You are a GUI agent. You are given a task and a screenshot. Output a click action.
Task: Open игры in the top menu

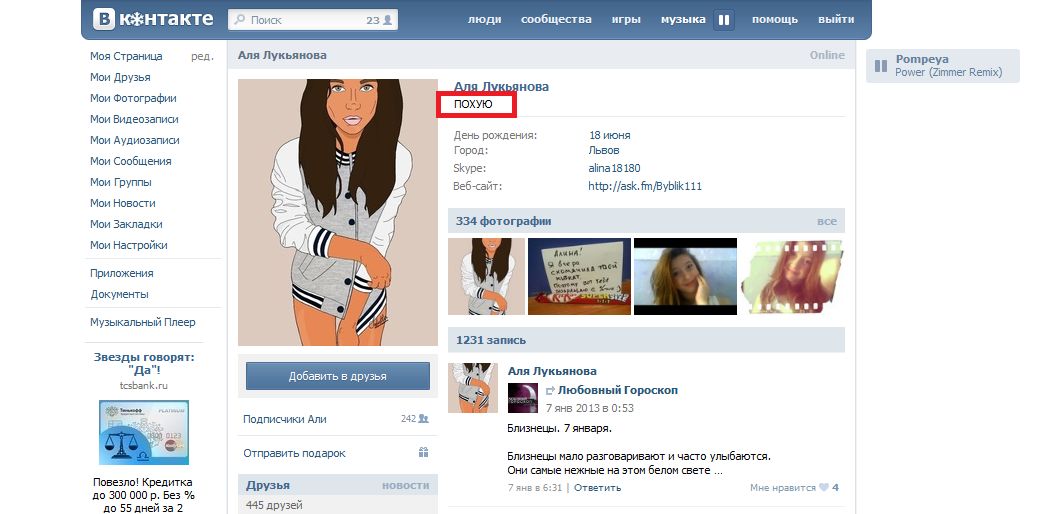pos(626,19)
